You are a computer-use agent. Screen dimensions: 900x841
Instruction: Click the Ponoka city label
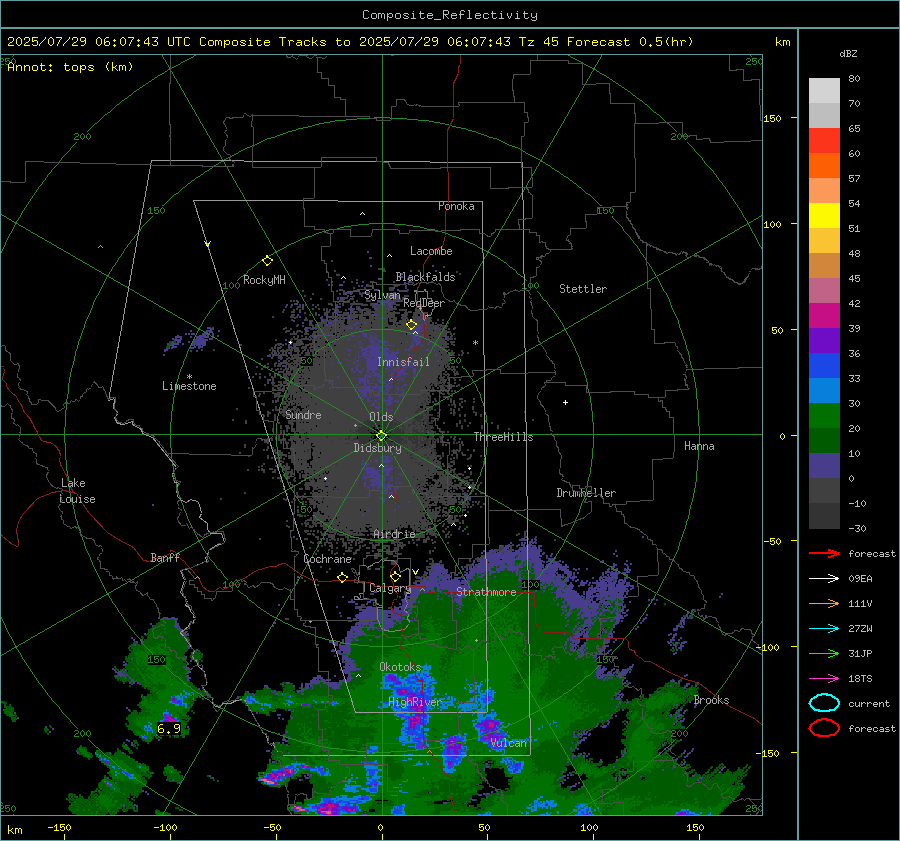(x=456, y=206)
